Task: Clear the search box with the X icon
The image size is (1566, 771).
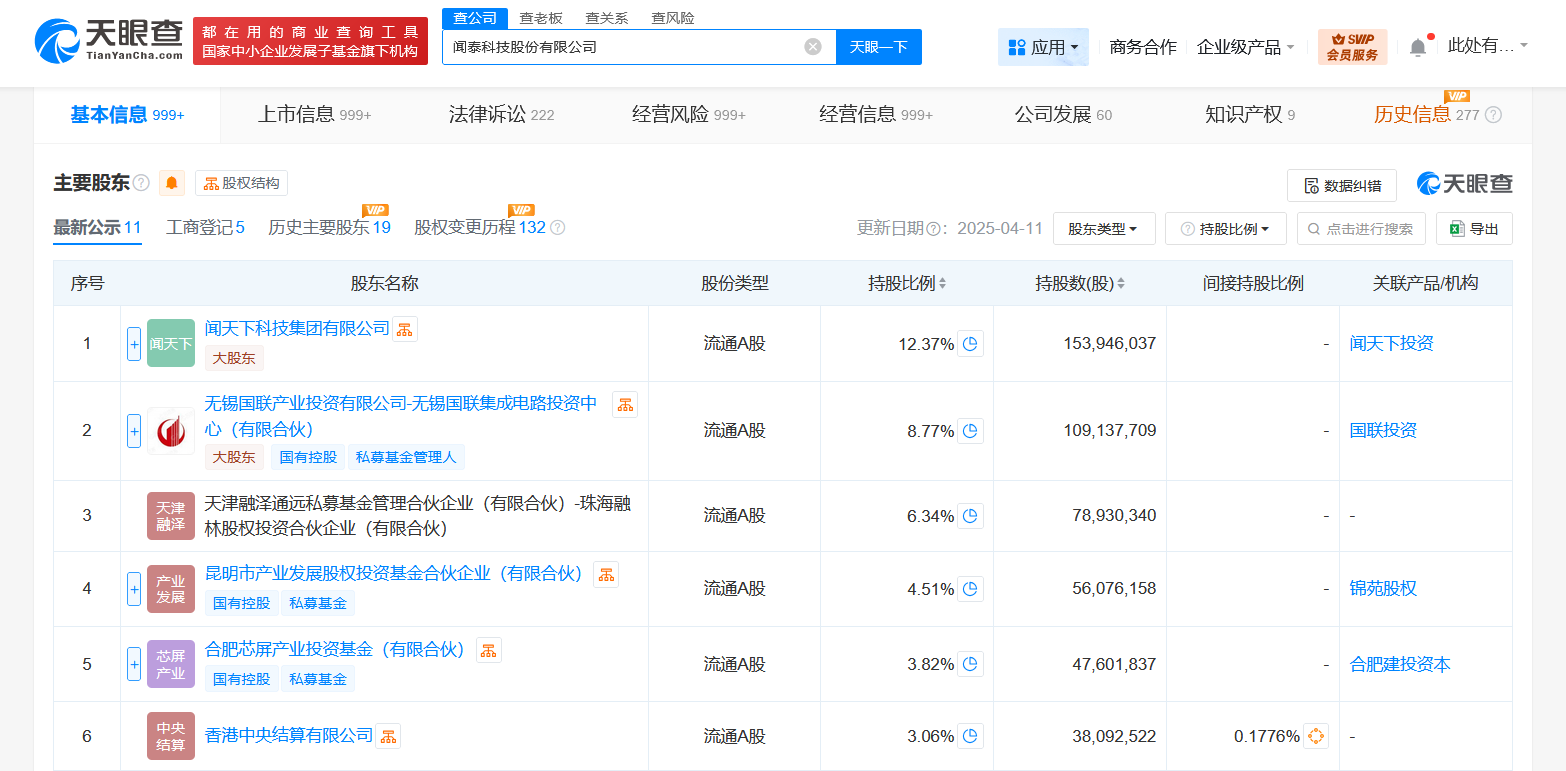Action: [811, 47]
